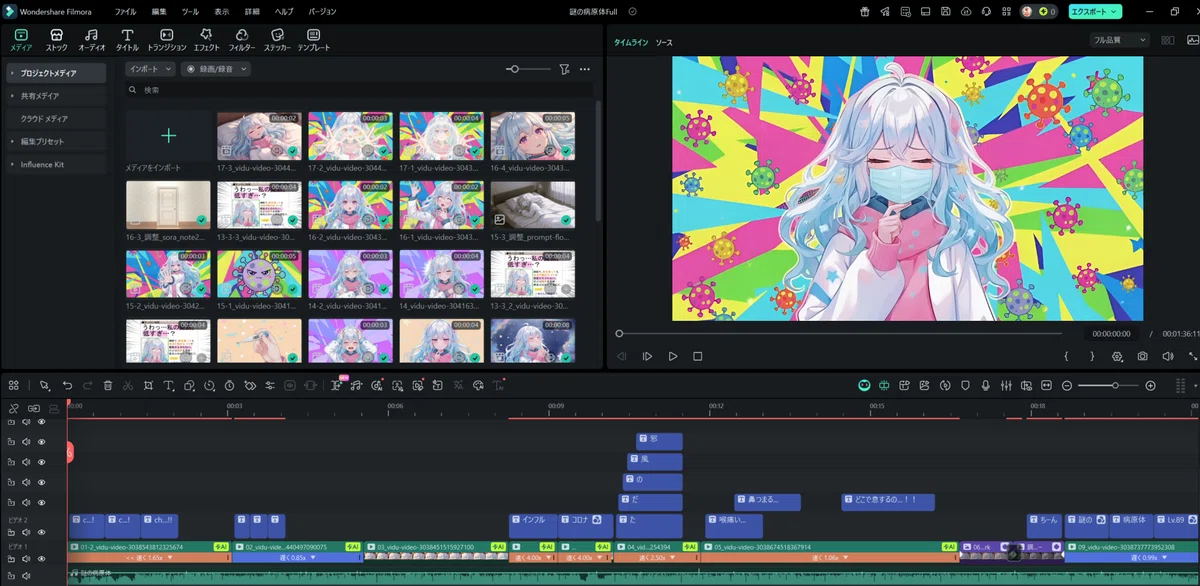The width and height of the screenshot is (1200, 586).
Task: Open the フィルター (Filters) library
Action: pos(241,40)
